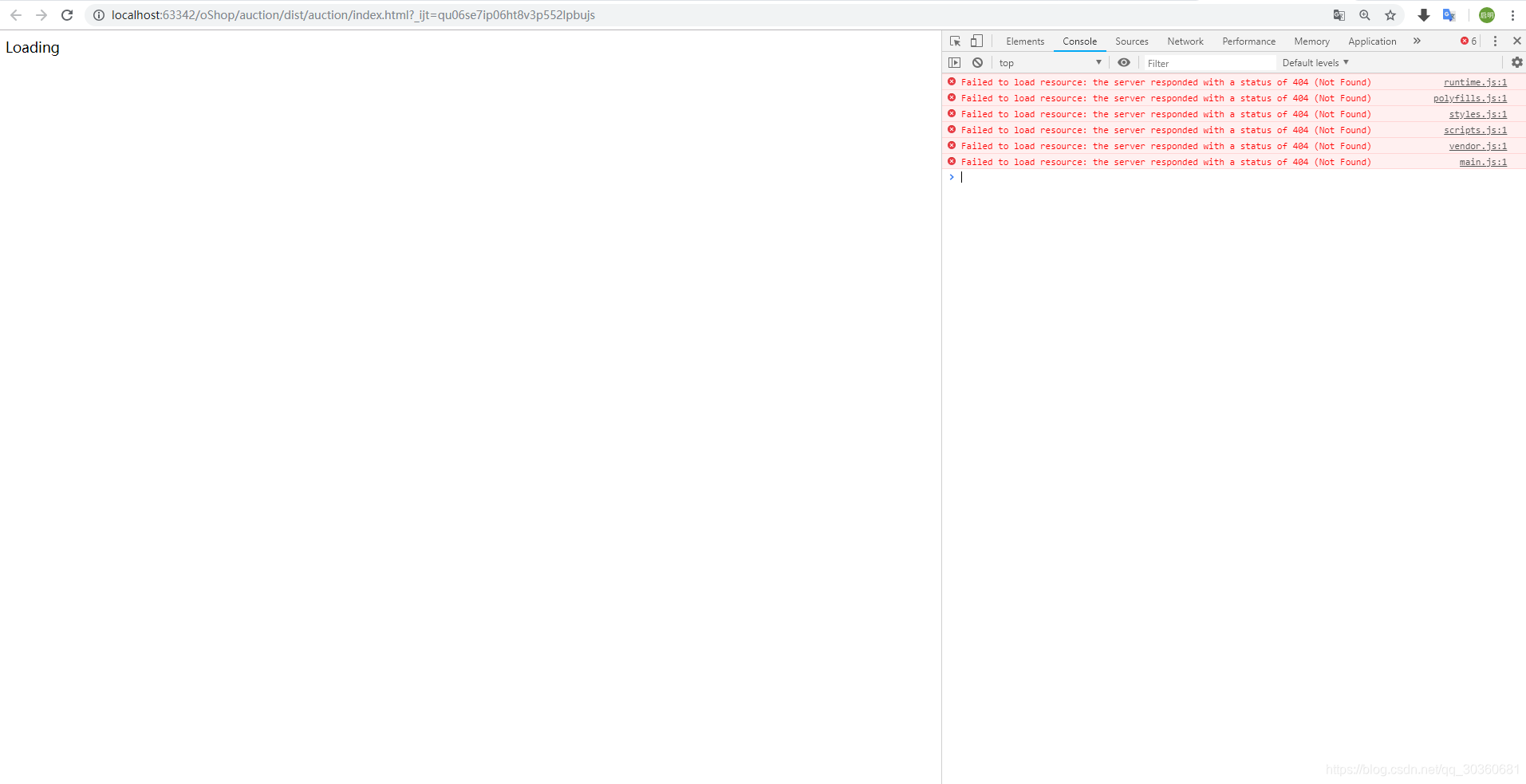
Task: Create a live expression with the eye
Action: [x=1123, y=62]
